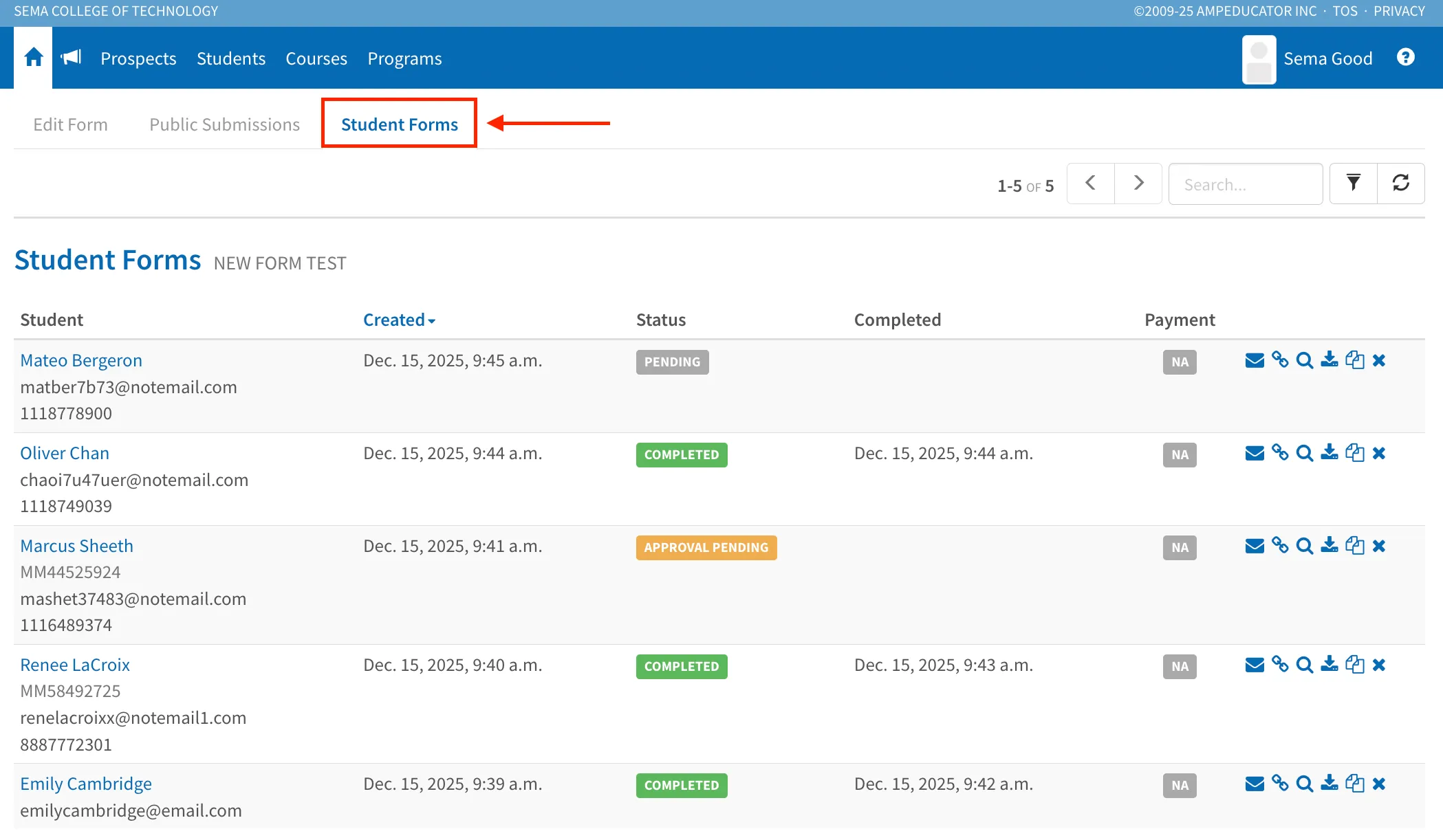
Task: Open Marcus Sheeth's student profile
Action: 76,546
